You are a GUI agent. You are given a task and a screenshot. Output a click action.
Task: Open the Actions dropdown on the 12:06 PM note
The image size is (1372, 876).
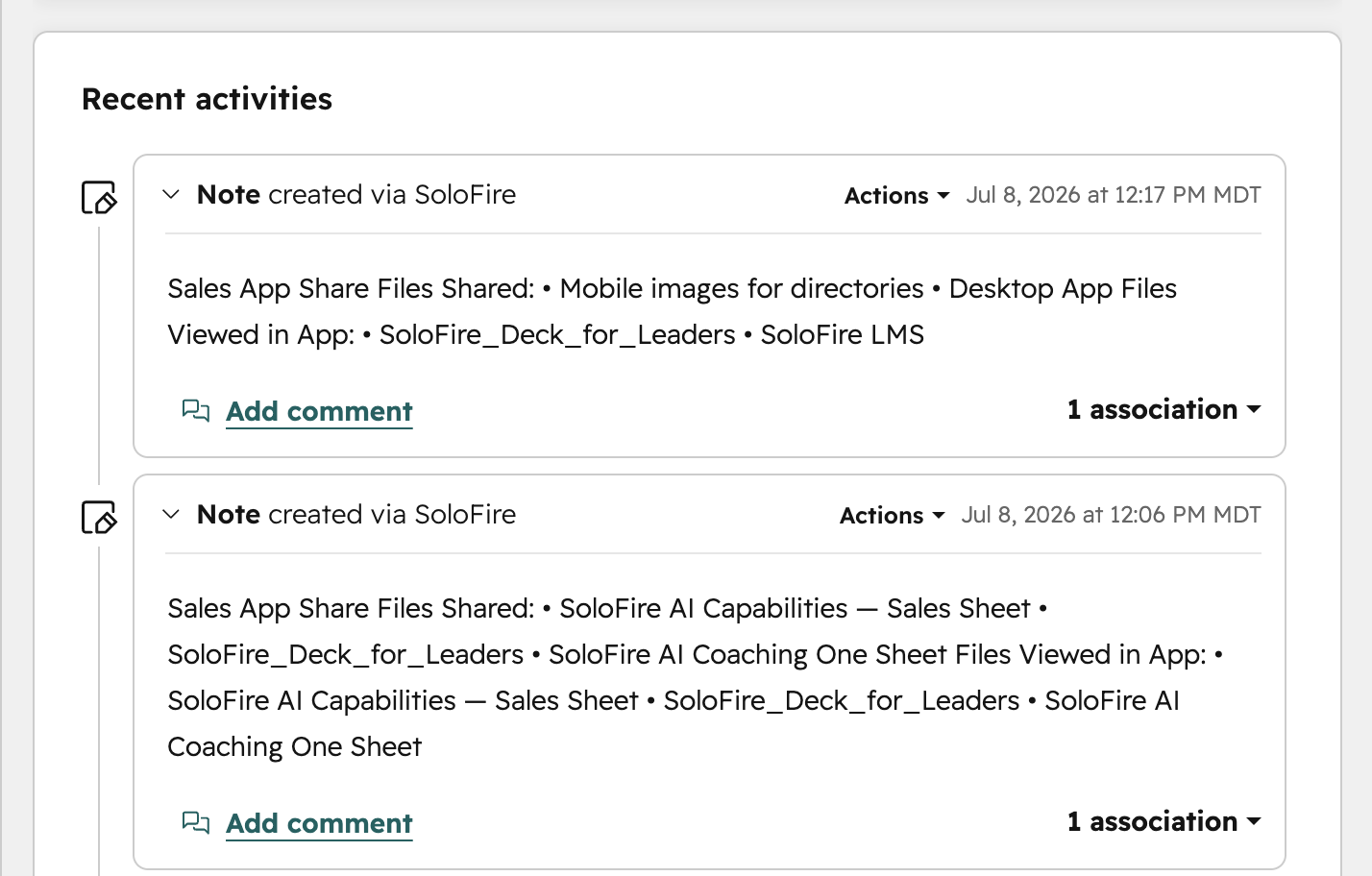pos(892,516)
